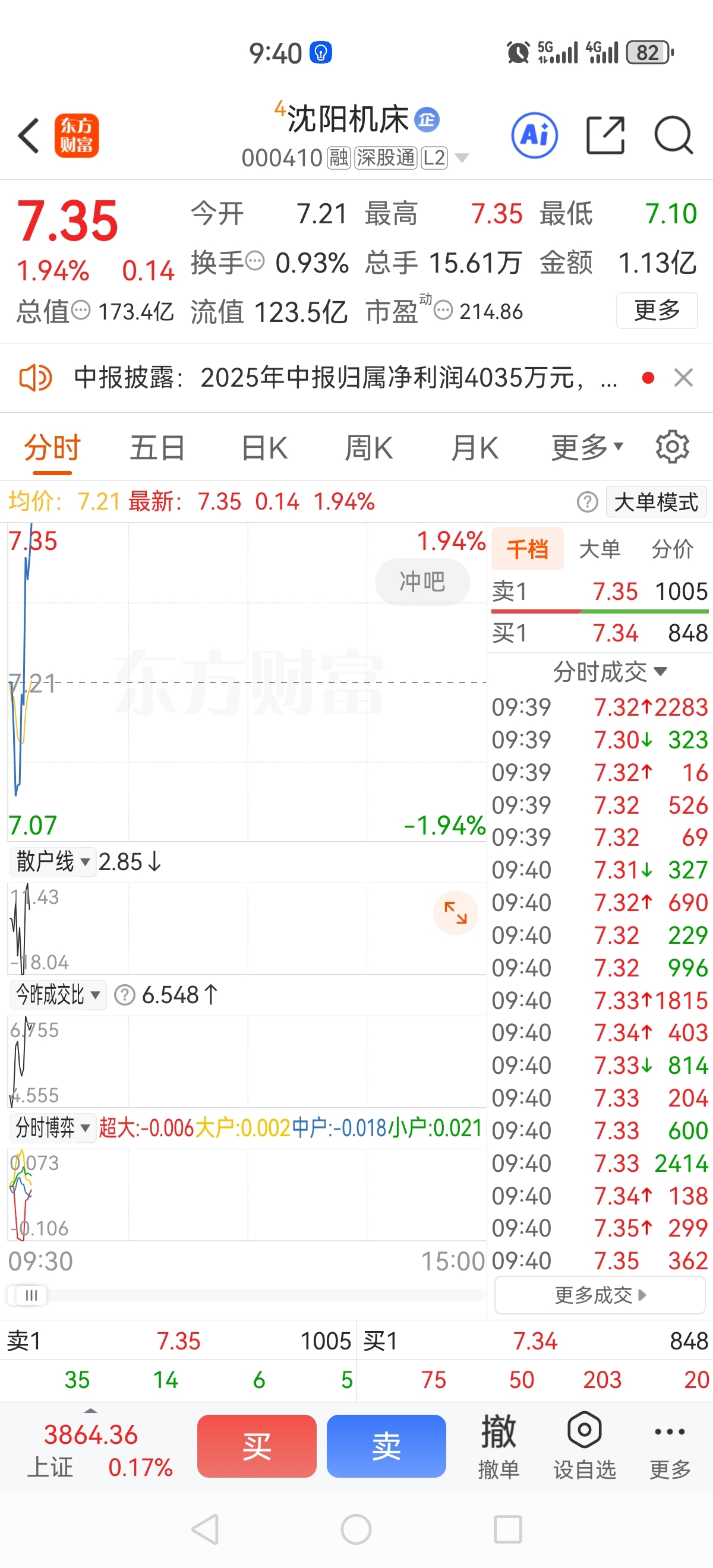This screenshot has width=713, height=1568.
Task: Tap the speaker announcement icon
Action: pyautogui.click(x=35, y=378)
